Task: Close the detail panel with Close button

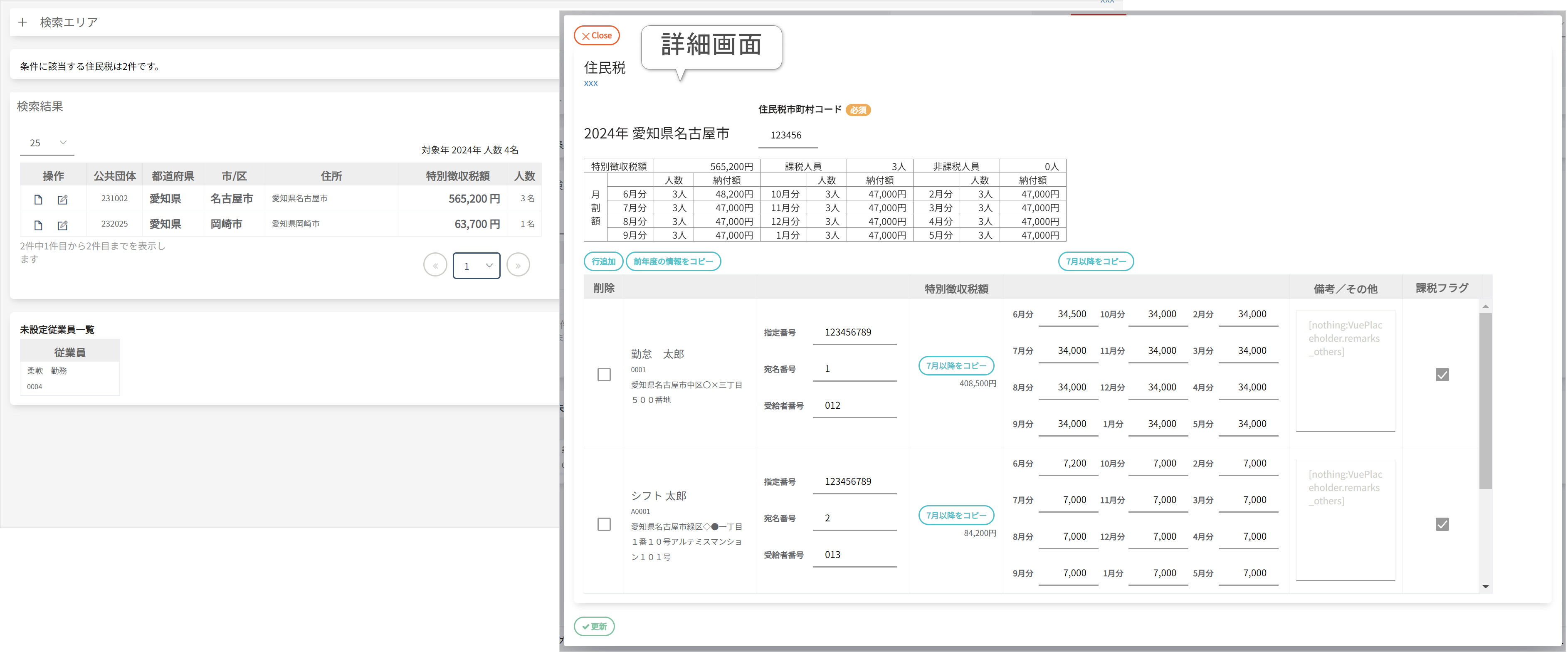Action: pos(597,35)
